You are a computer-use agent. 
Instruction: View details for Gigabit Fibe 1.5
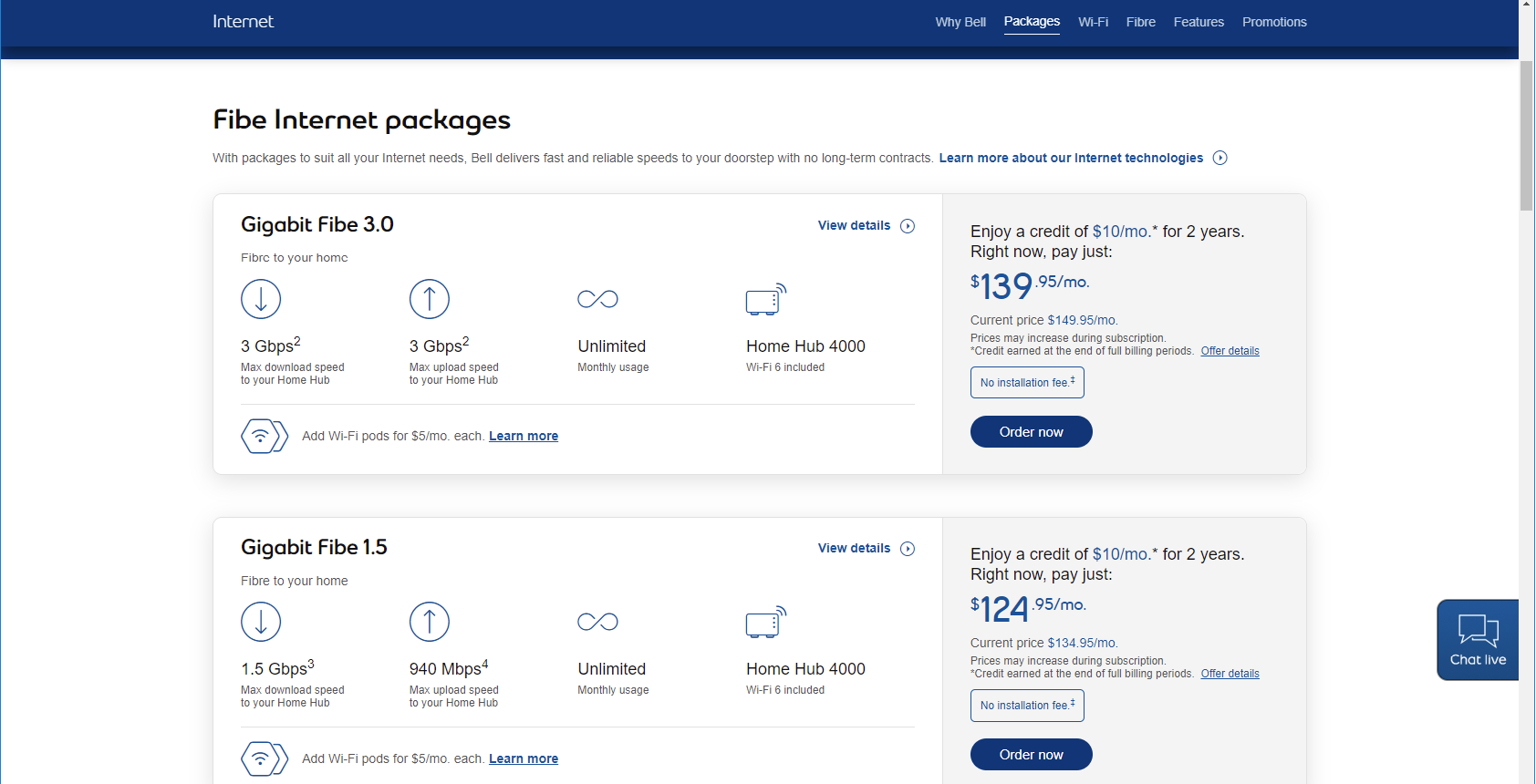click(854, 548)
